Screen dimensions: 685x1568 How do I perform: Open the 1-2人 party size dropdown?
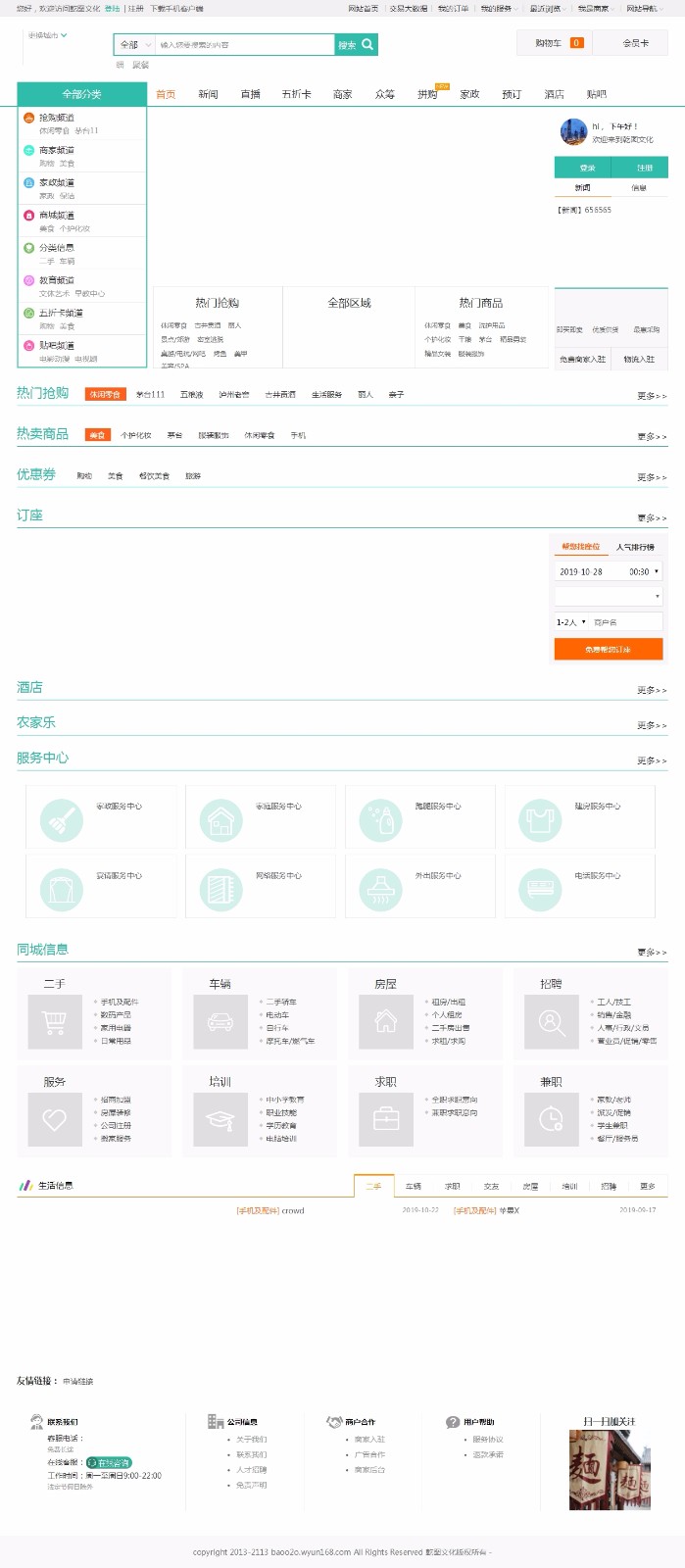(571, 622)
